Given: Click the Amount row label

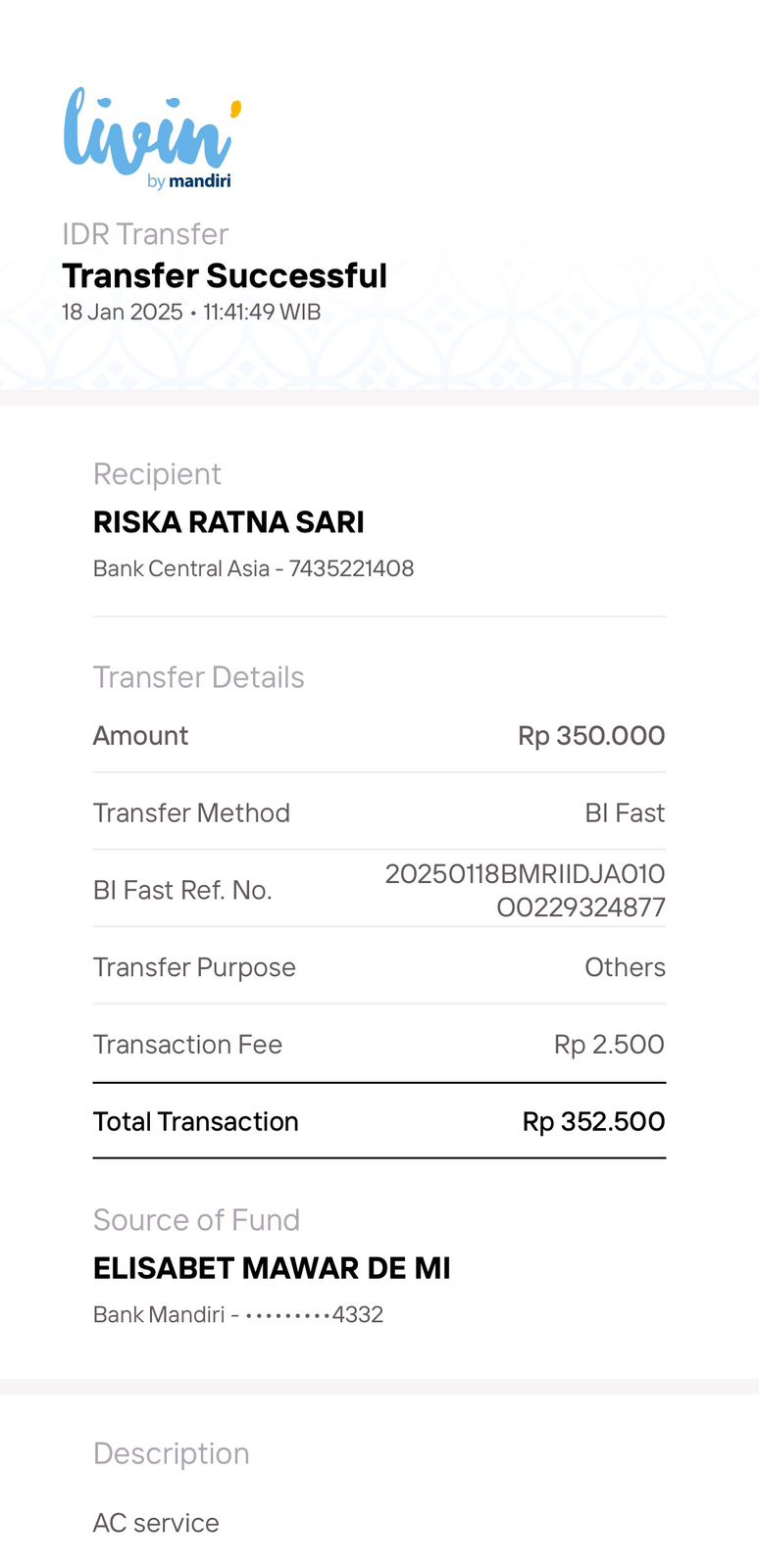Looking at the screenshot, I should 140,736.
